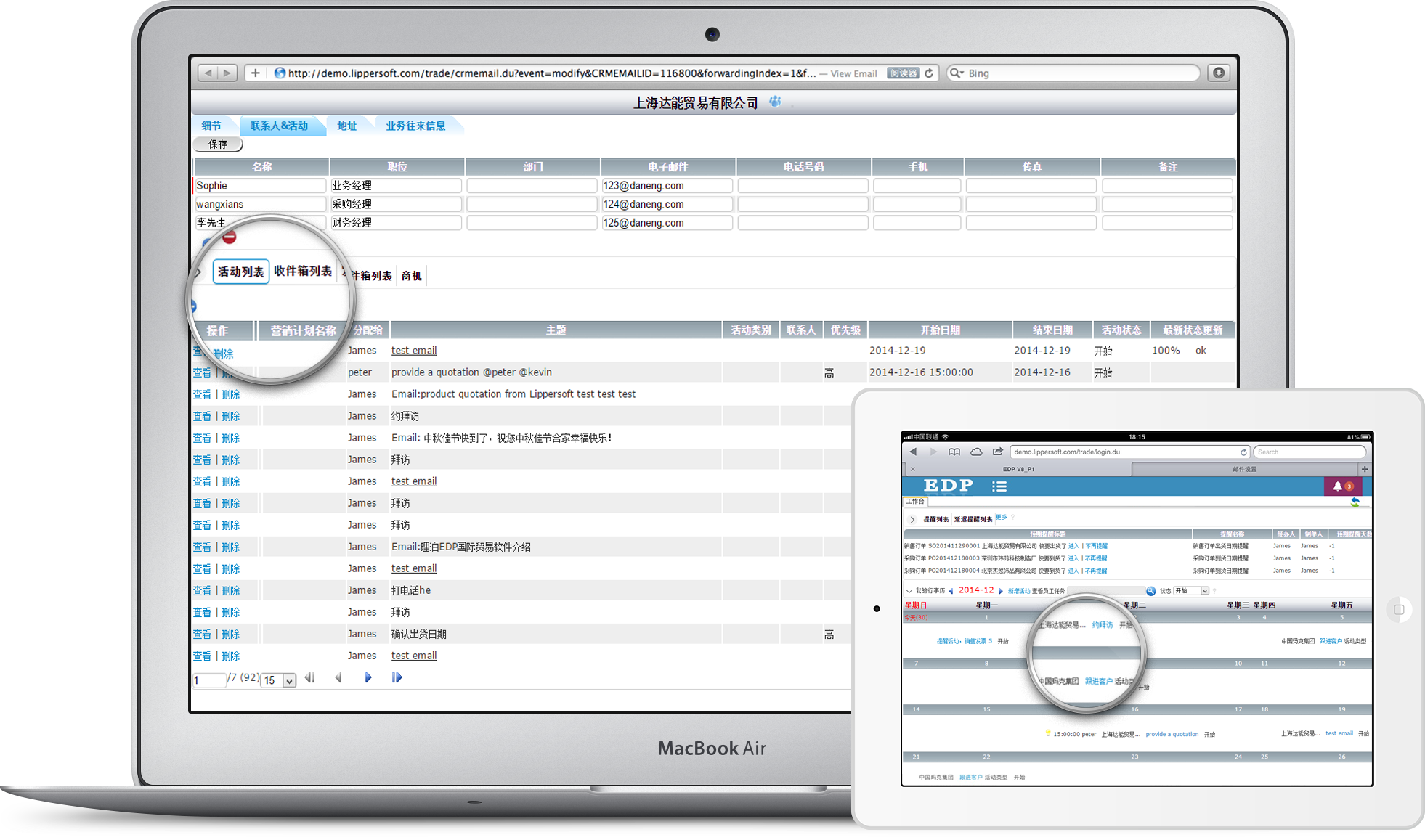Expand the 提醒列表 section chevron
Viewport: 1425px width, 840px height.
[x=912, y=519]
